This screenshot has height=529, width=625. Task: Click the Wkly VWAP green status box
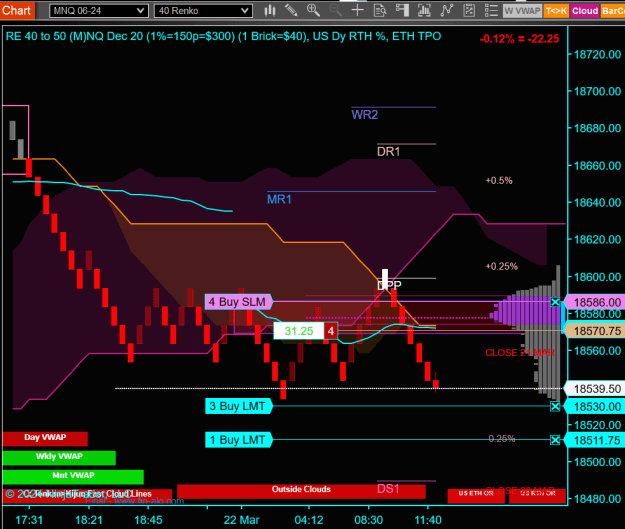(x=59, y=457)
